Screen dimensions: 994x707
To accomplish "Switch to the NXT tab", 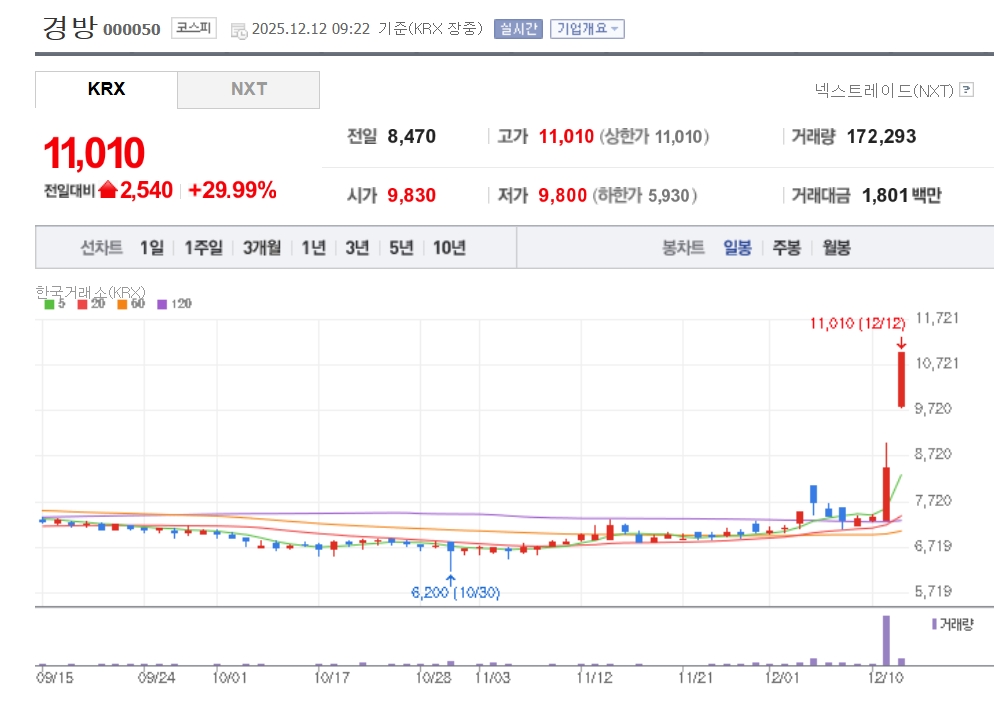I will [249, 89].
